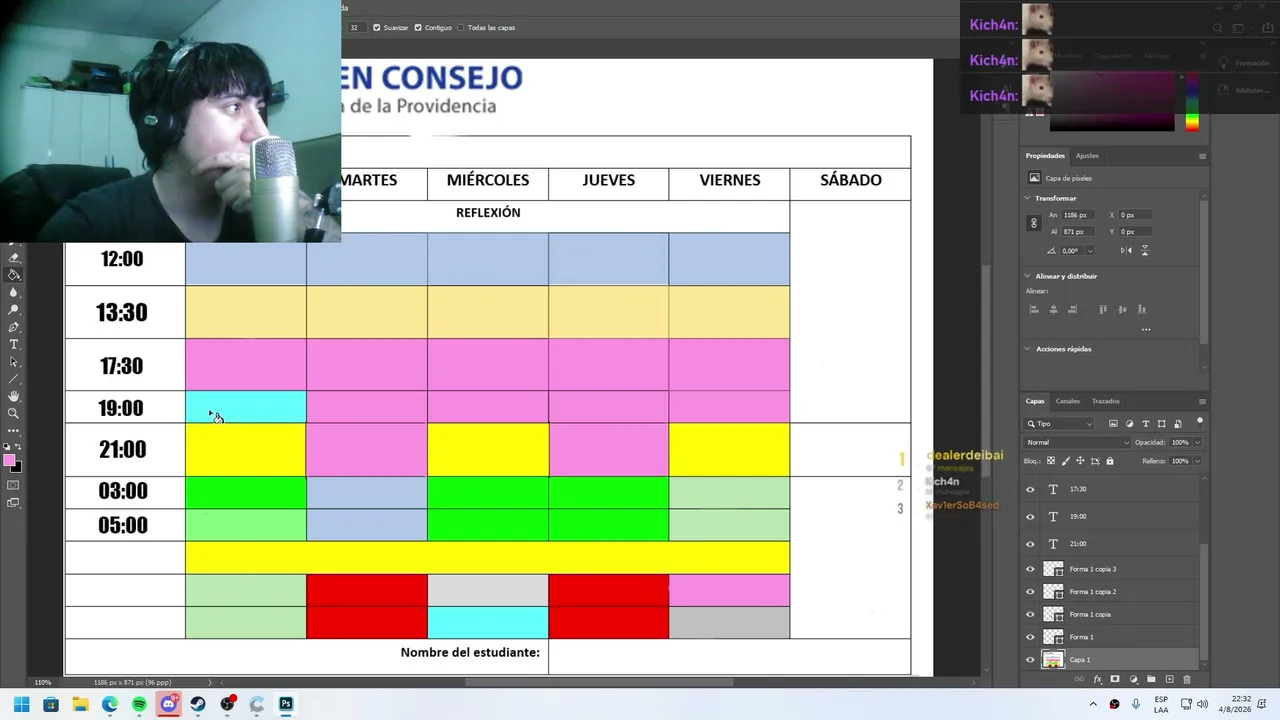
Task: Click the black background color swatch
Action: coord(16,466)
